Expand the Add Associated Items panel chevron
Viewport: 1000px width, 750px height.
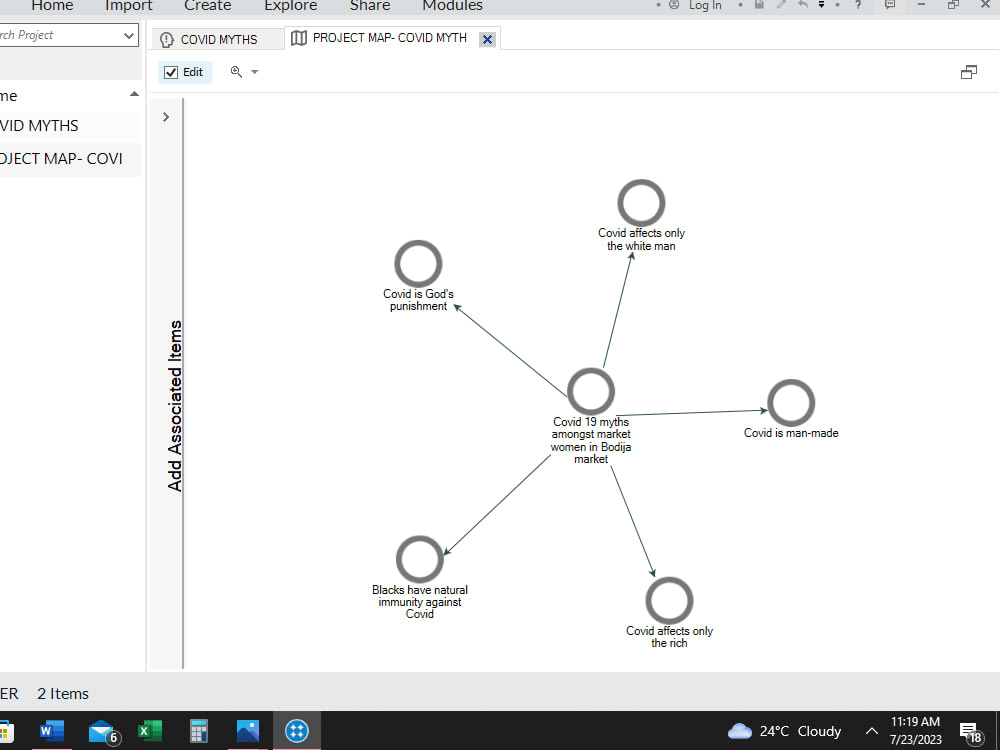165,116
